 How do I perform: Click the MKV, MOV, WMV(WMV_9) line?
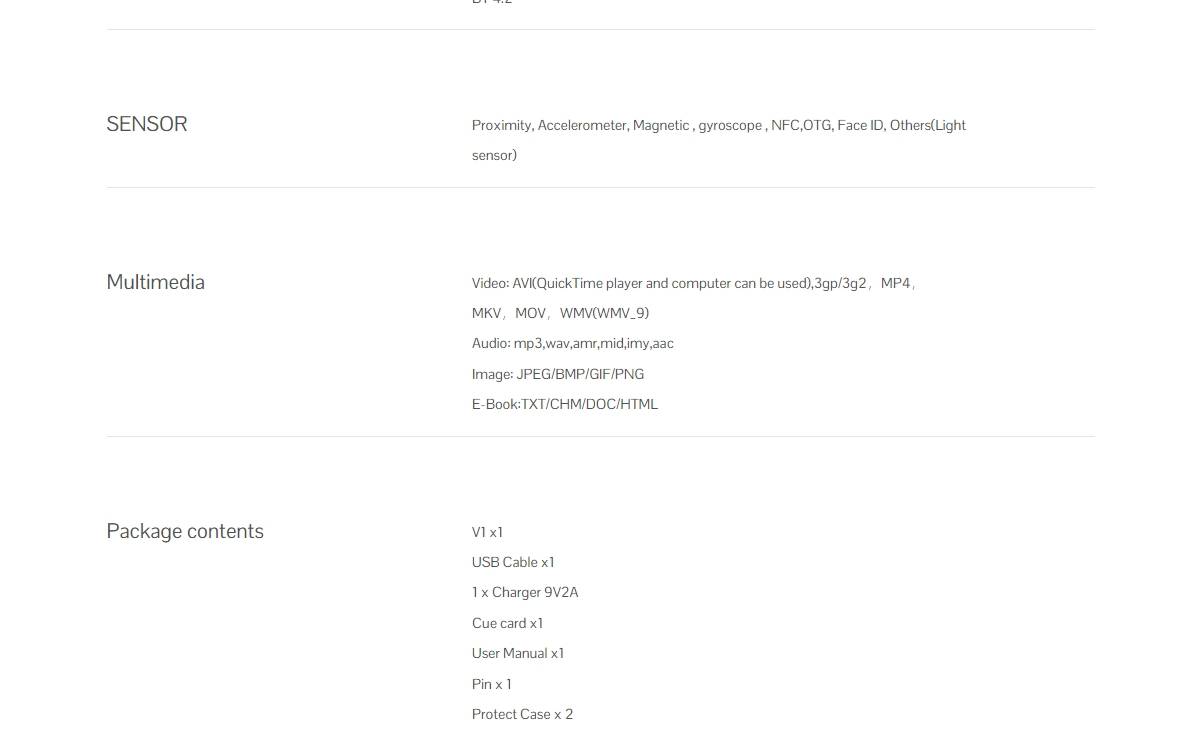point(560,313)
